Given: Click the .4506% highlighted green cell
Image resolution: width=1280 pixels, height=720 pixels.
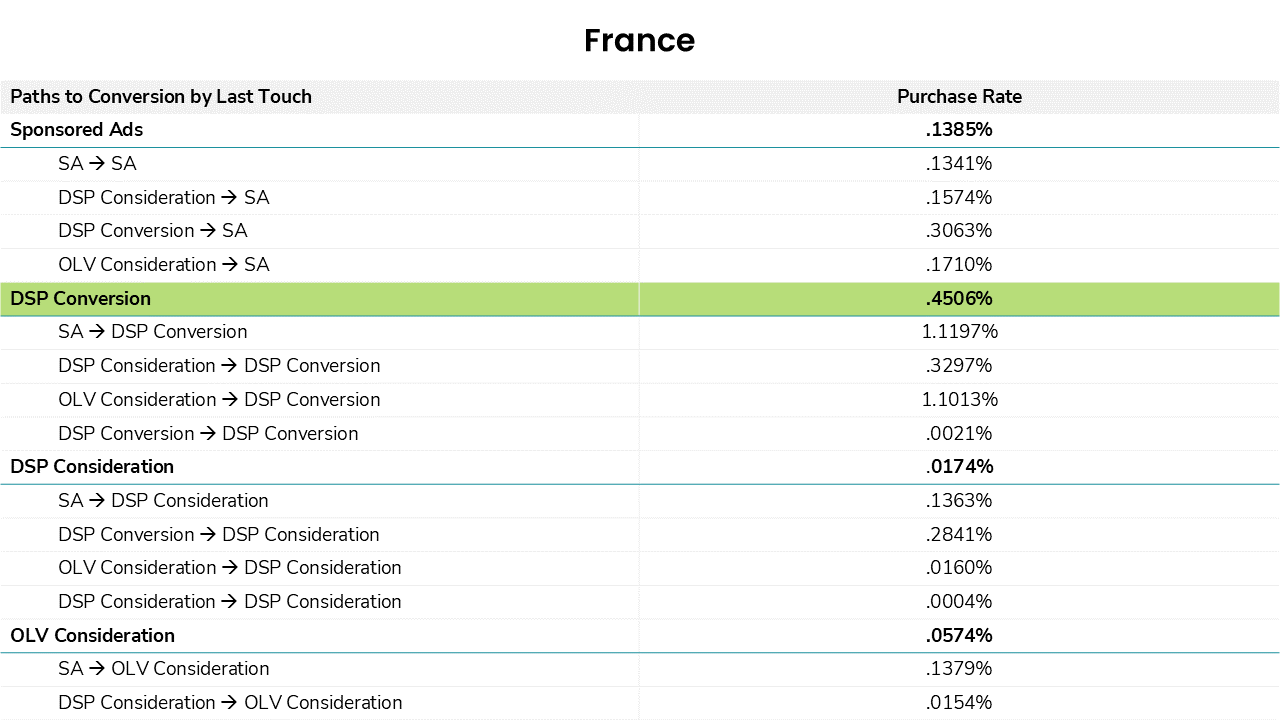Looking at the screenshot, I should point(959,299).
